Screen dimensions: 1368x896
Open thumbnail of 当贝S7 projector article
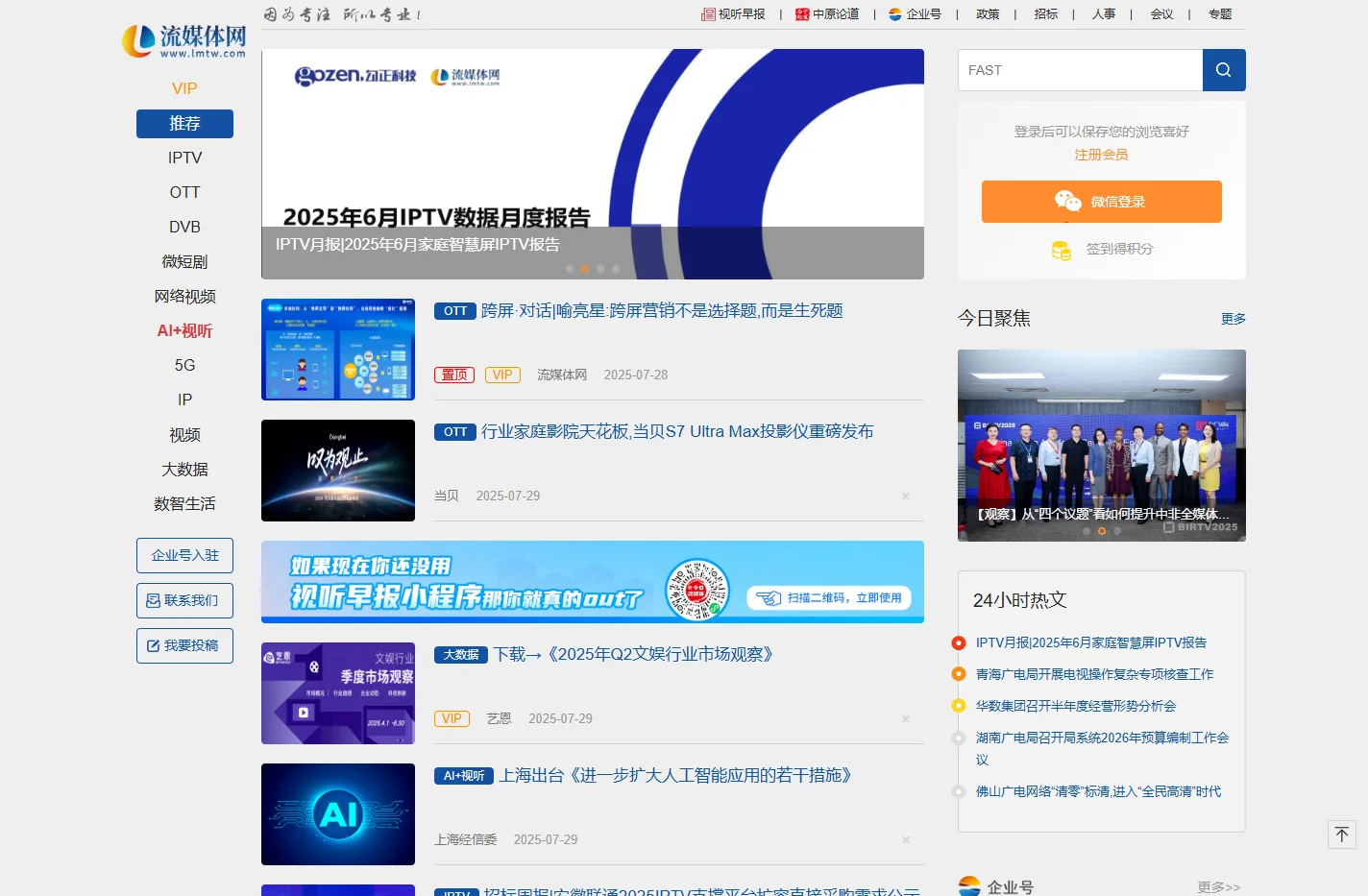pos(338,471)
